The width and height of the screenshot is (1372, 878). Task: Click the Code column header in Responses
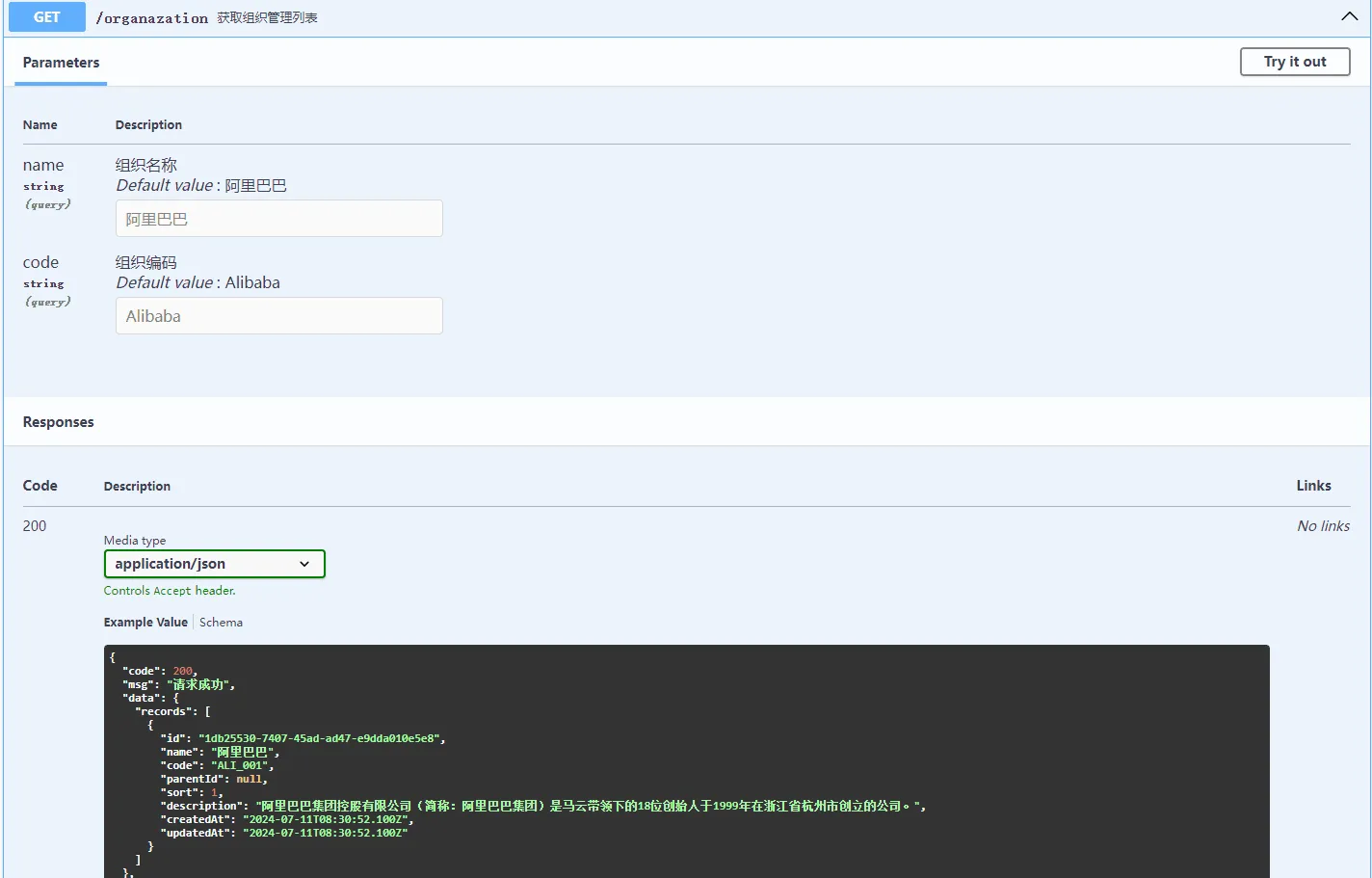click(x=40, y=486)
